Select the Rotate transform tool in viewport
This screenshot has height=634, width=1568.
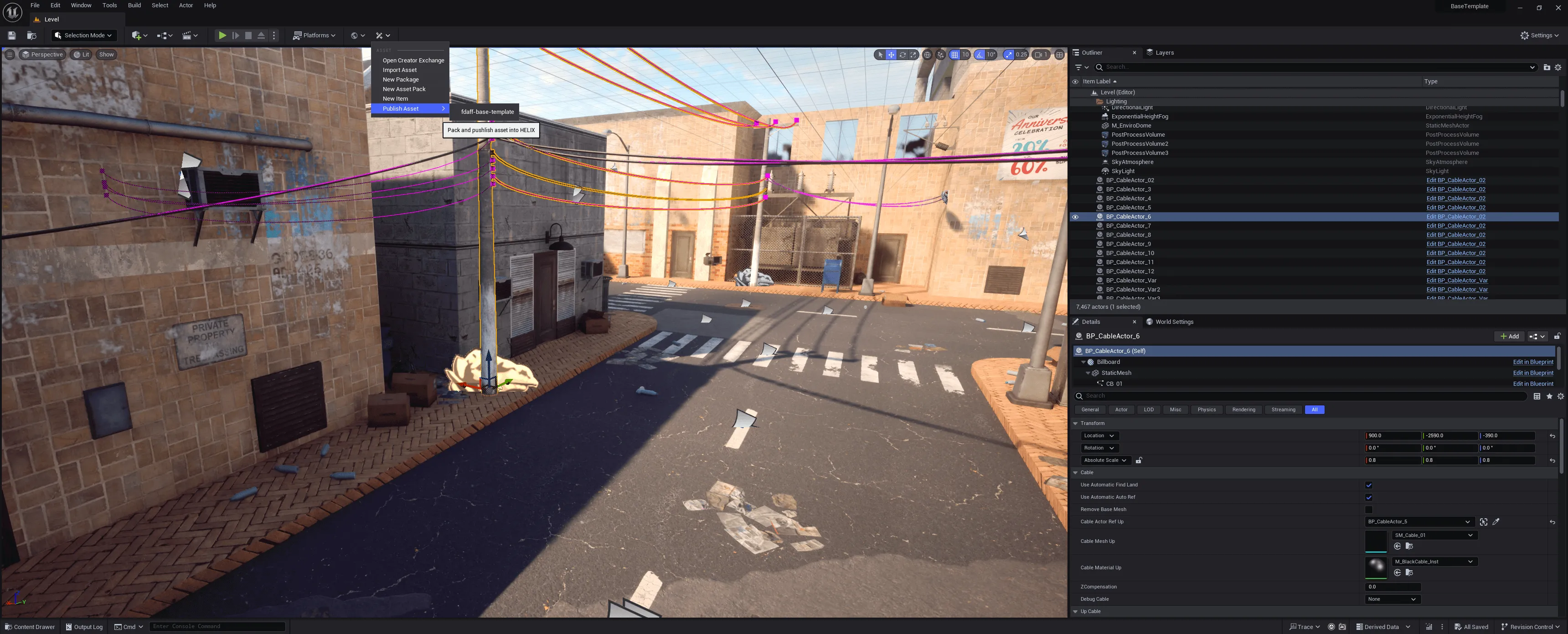tap(902, 55)
